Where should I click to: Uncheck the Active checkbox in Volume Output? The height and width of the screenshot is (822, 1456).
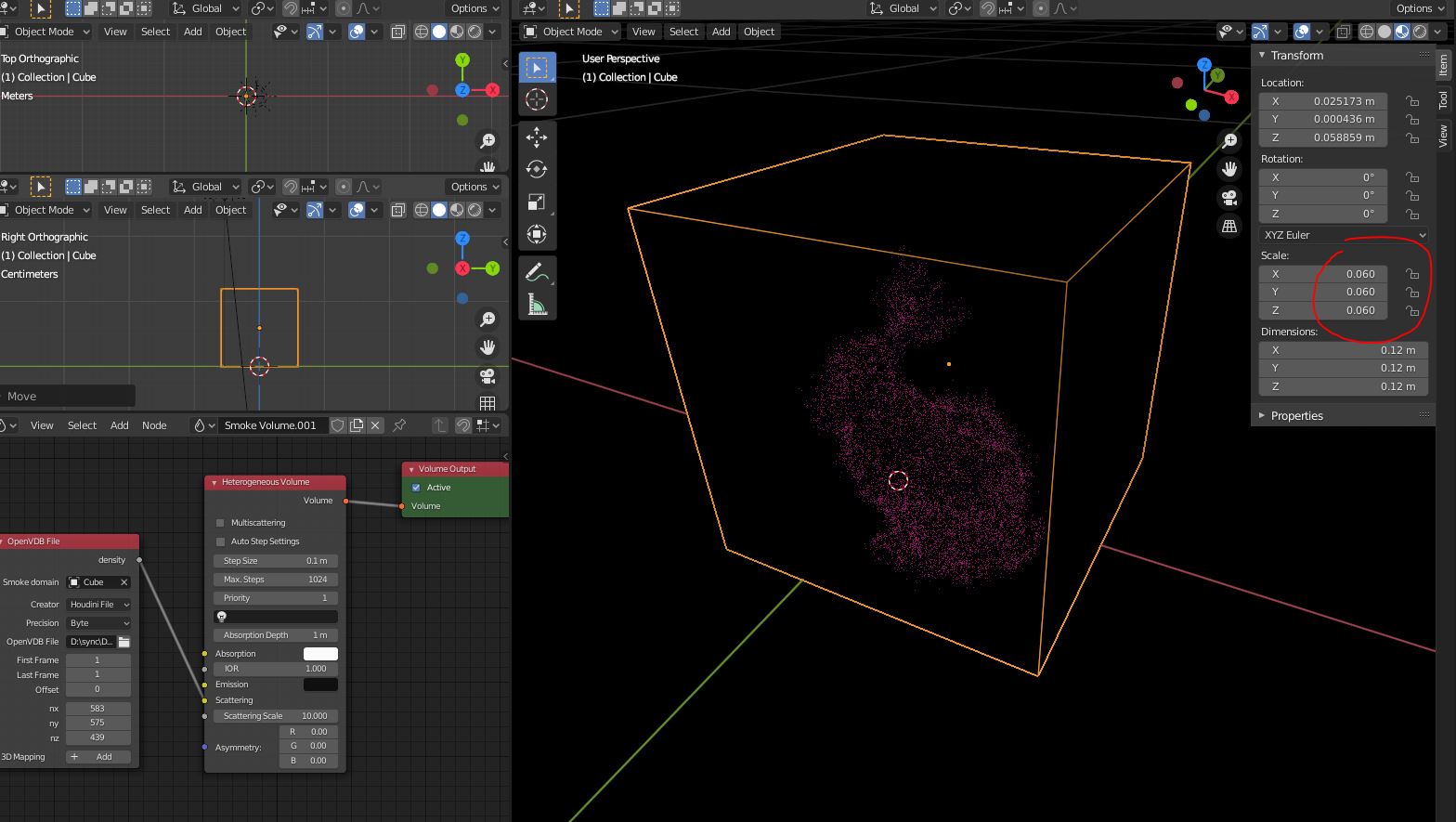pyautogui.click(x=416, y=488)
